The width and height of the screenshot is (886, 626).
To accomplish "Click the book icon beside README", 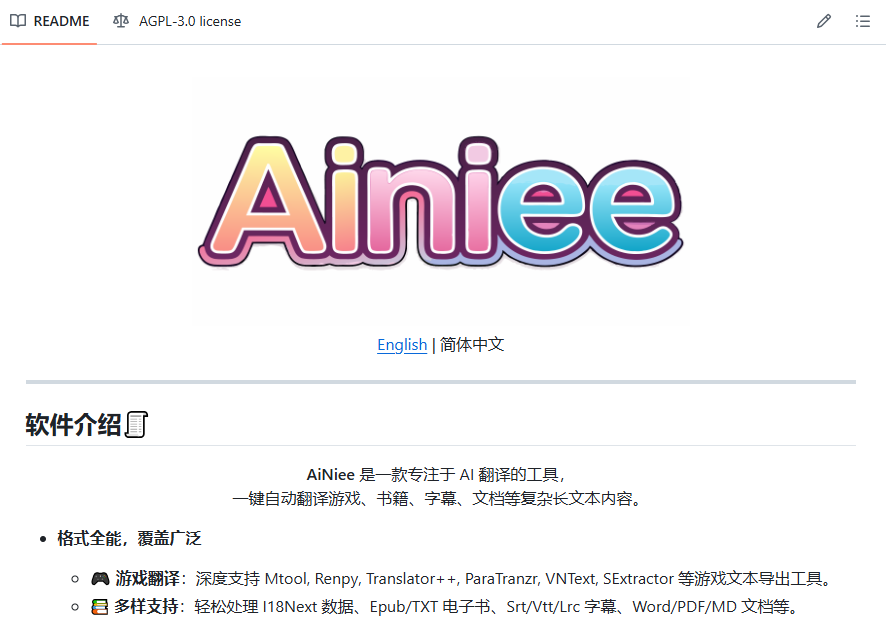I will pyautogui.click(x=18, y=21).
